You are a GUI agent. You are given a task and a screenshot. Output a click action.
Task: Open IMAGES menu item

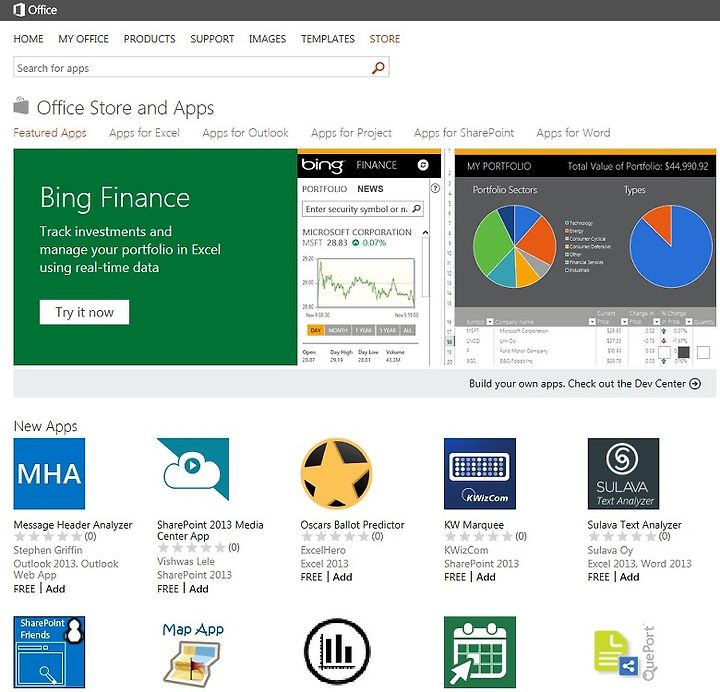(267, 39)
